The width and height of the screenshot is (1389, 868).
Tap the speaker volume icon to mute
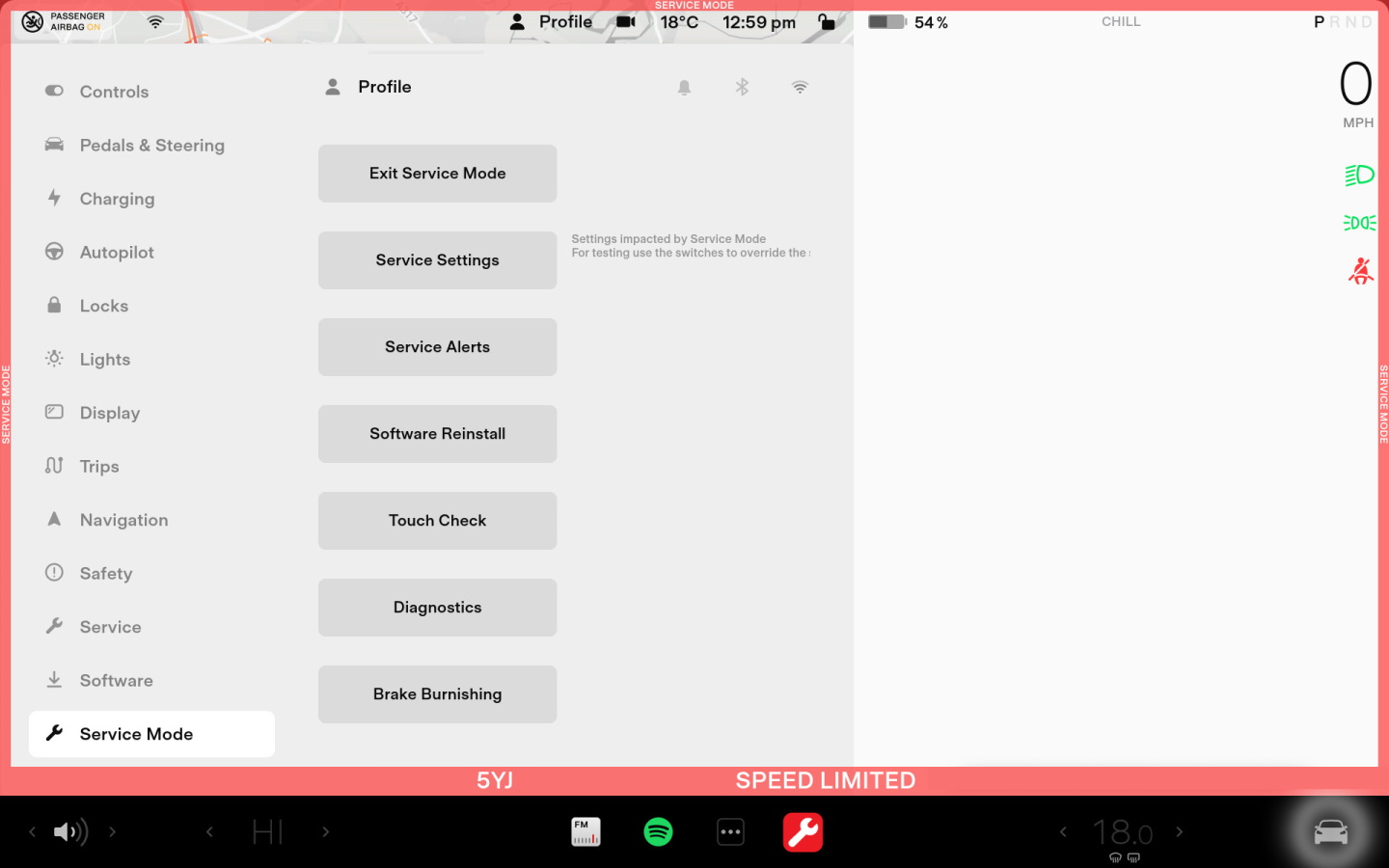(x=69, y=831)
